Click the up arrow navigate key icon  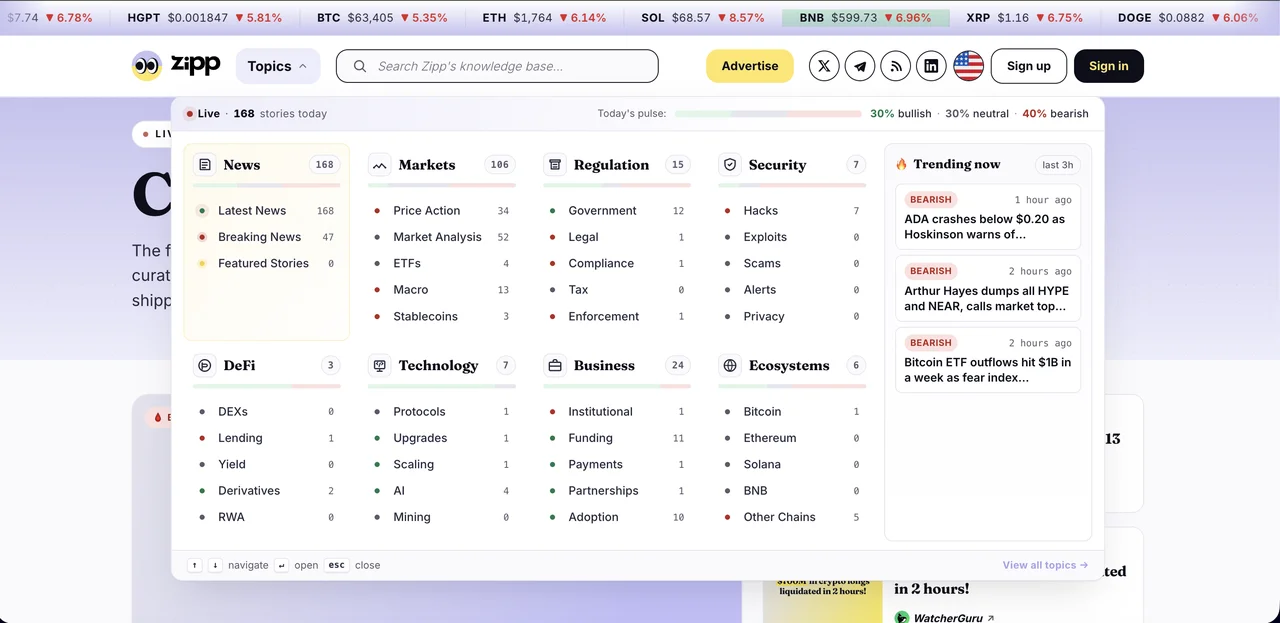[195, 565]
